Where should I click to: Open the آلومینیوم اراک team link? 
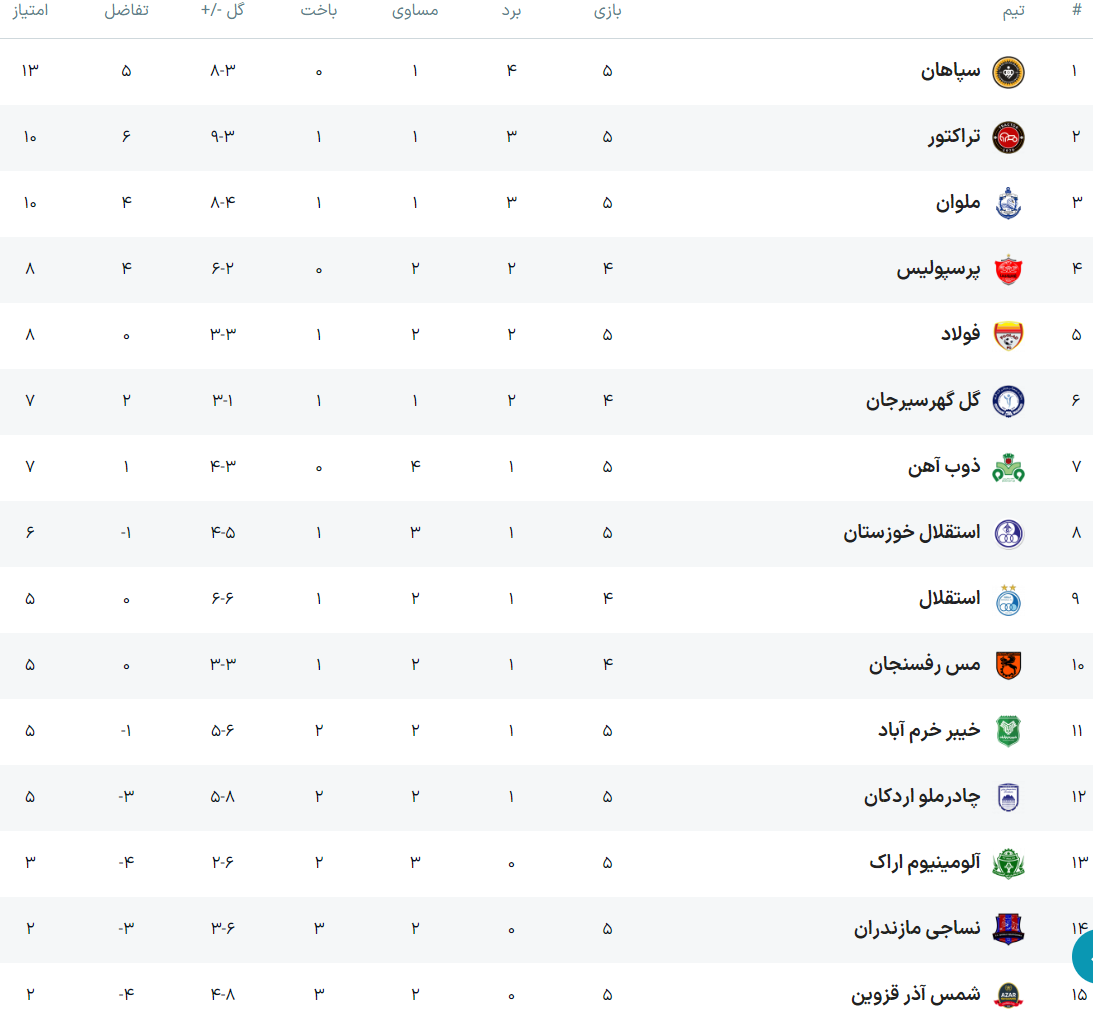click(x=925, y=863)
